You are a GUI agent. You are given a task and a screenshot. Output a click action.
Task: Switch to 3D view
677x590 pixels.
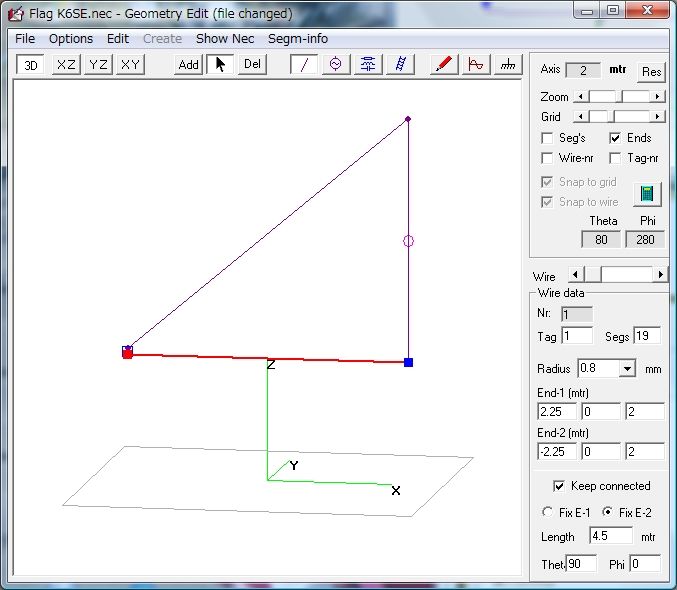click(30, 65)
